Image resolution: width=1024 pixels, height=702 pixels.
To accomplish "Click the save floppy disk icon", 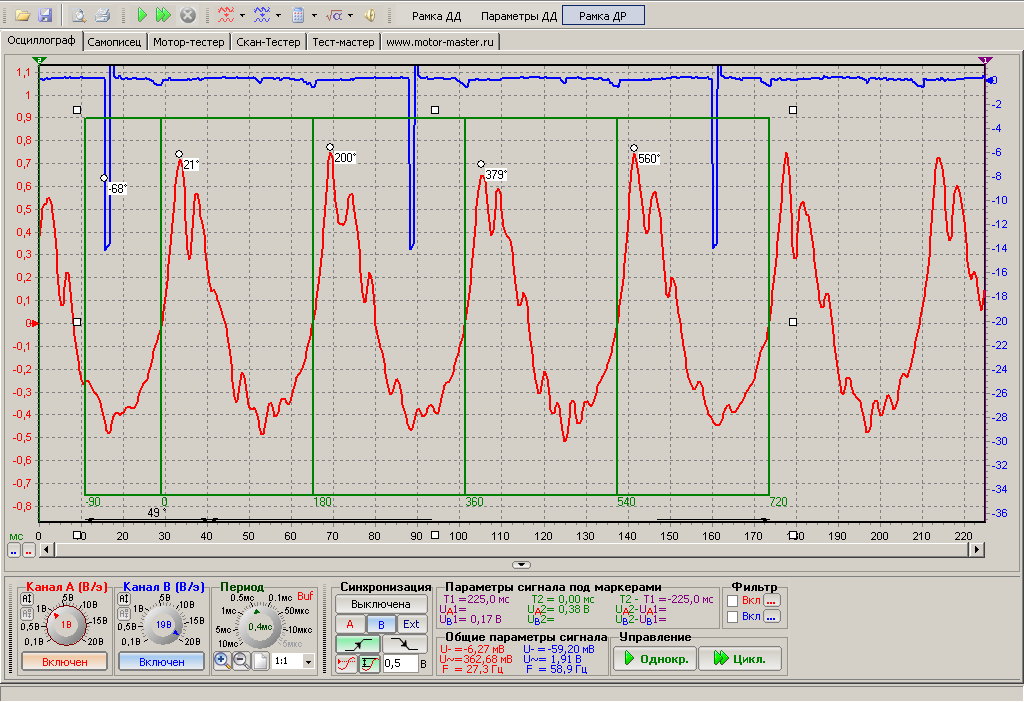I will pos(45,15).
